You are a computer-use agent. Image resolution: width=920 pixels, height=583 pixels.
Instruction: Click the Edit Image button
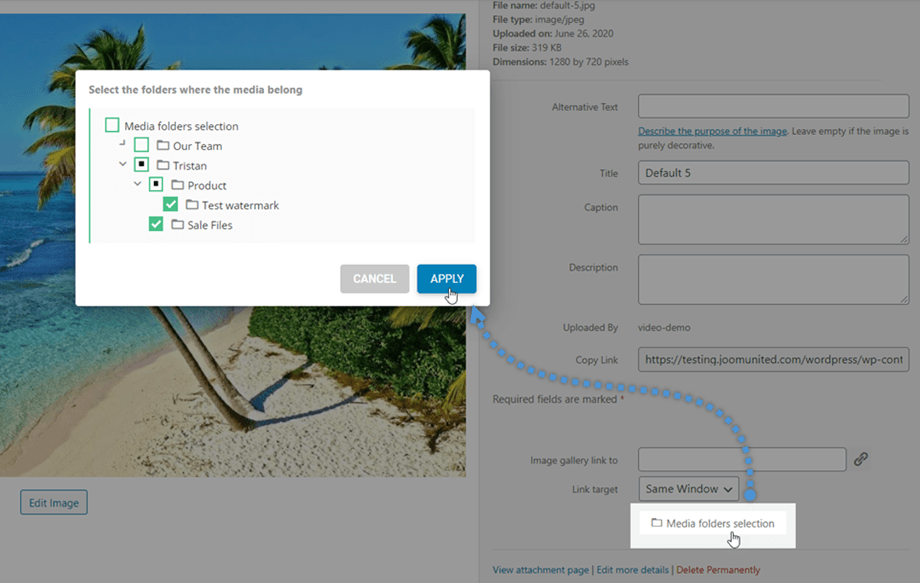pyautogui.click(x=54, y=503)
